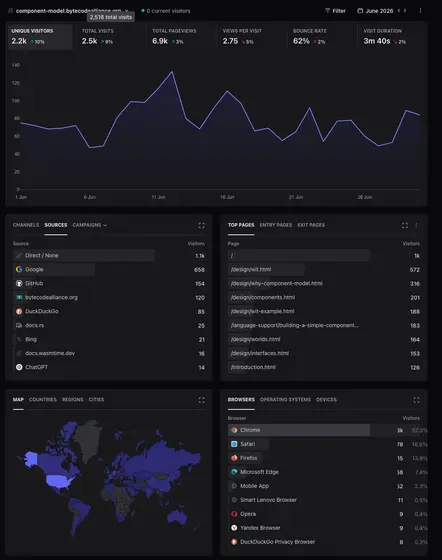The height and width of the screenshot is (560, 442).
Task: Open /introduction.html page row
Action: point(324,367)
